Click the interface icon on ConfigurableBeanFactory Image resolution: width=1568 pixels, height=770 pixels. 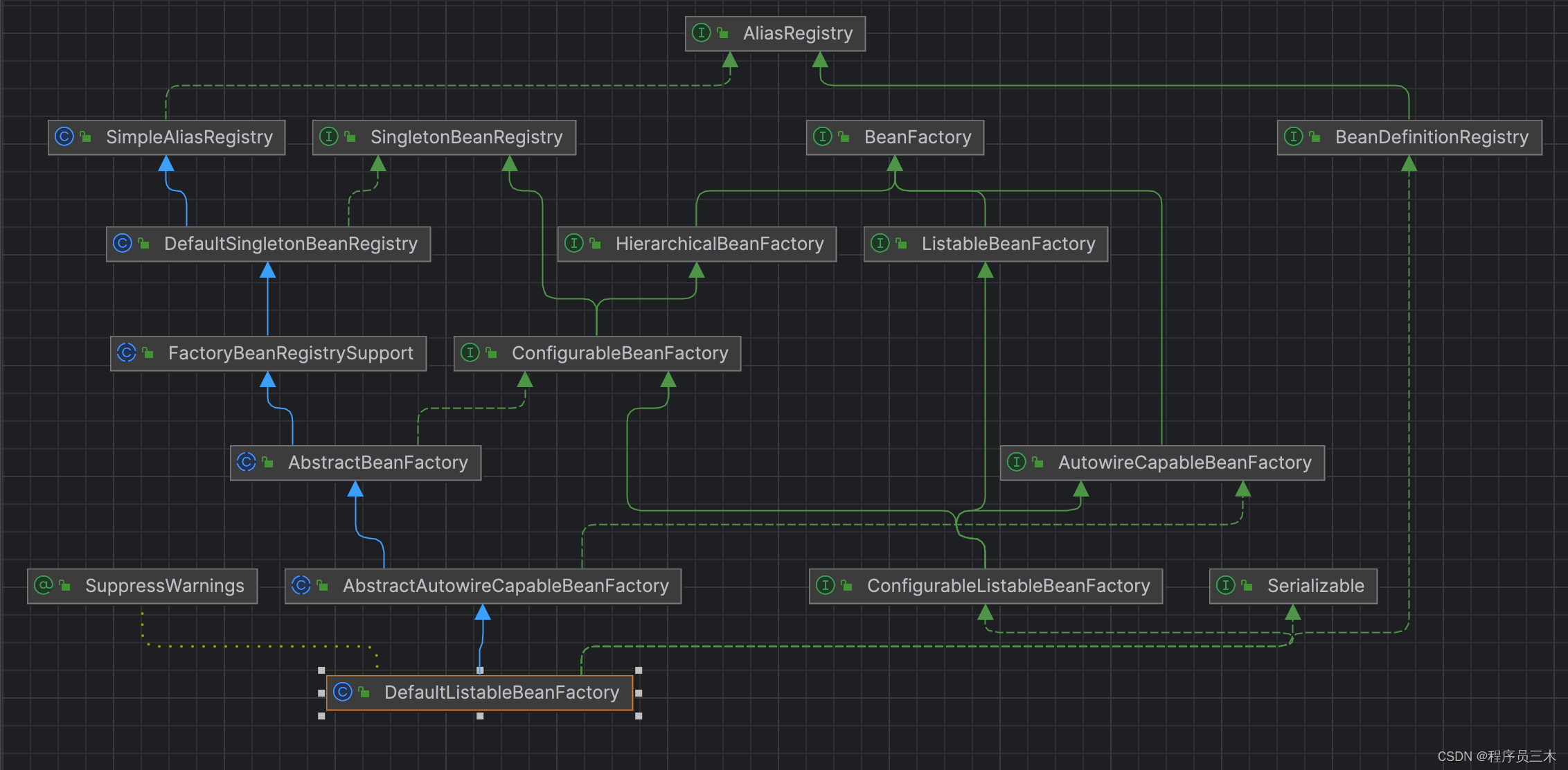coord(470,352)
